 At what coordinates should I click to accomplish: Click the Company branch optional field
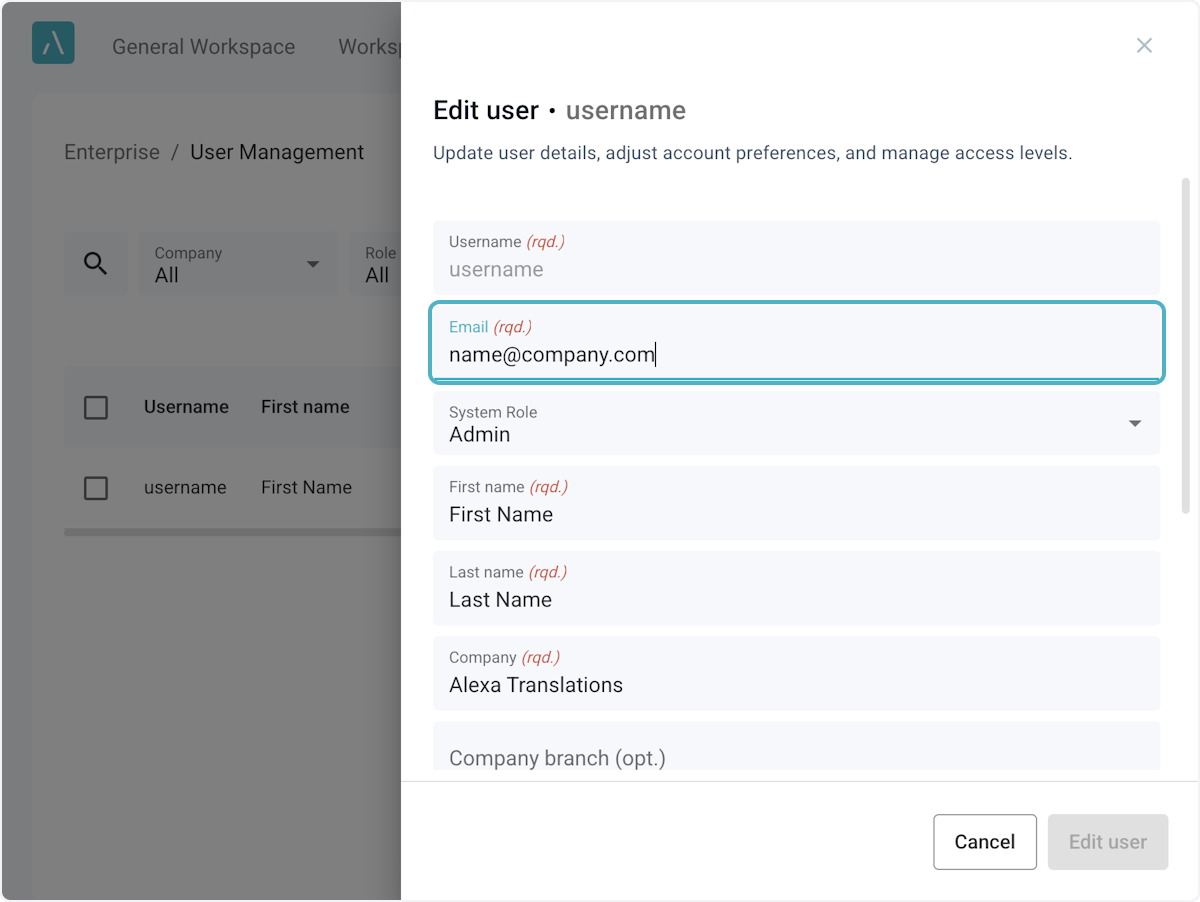[796, 756]
